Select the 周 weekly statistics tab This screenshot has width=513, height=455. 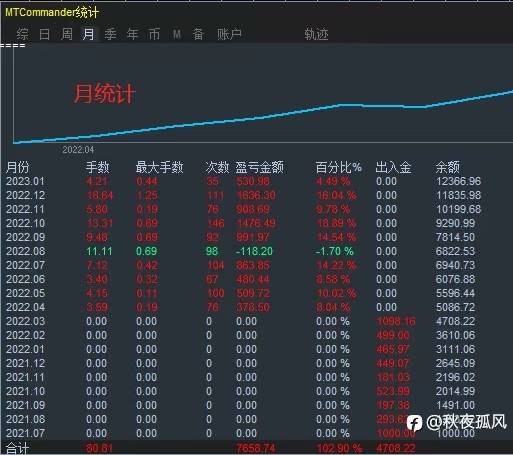67,34
